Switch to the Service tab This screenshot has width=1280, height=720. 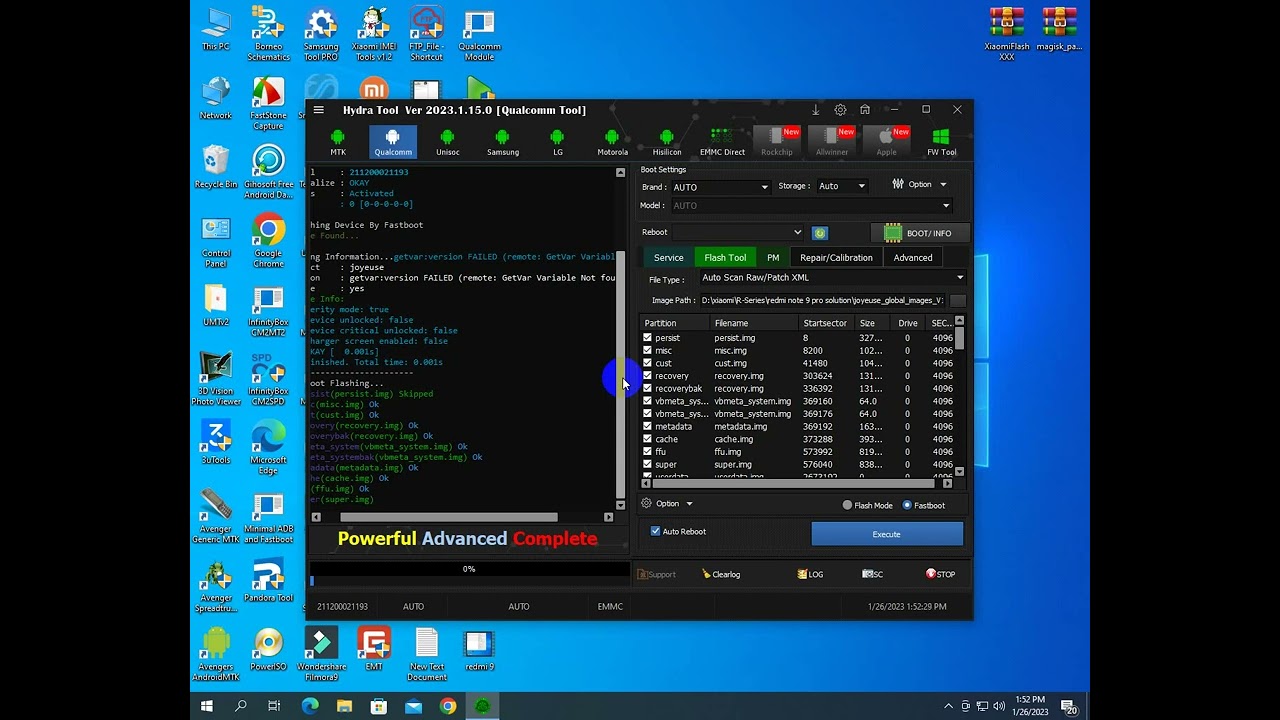coord(668,258)
